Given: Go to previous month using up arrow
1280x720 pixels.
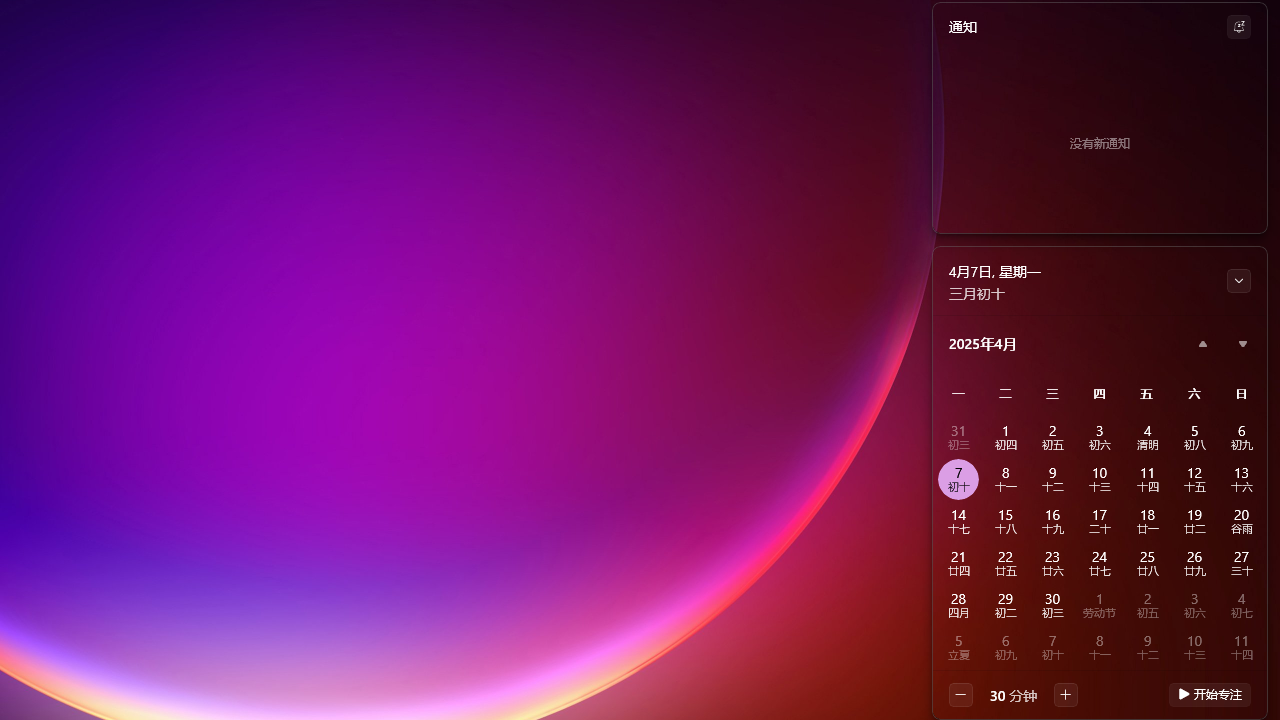Looking at the screenshot, I should [x=1202, y=344].
